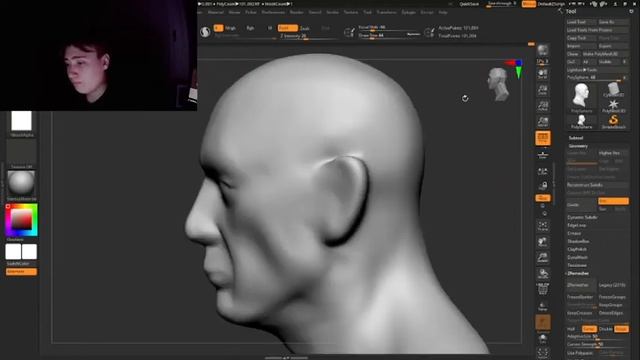Open the Texture menu
This screenshot has width=640, height=360.
351,13
